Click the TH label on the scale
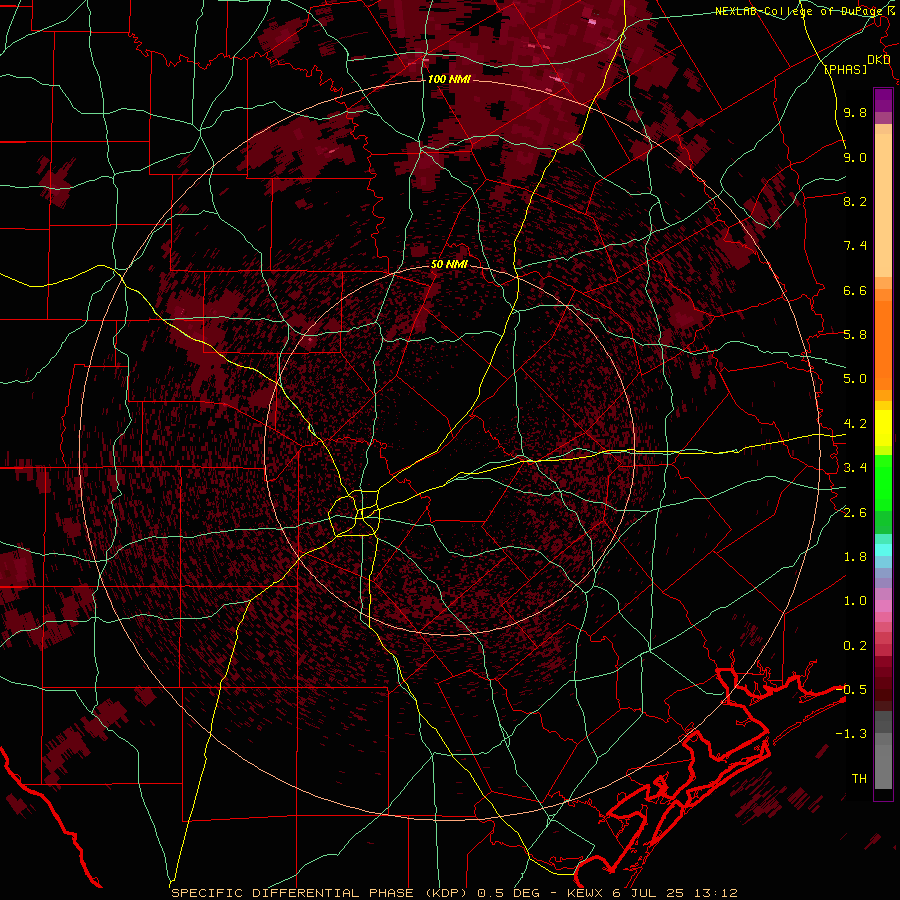 click(859, 779)
